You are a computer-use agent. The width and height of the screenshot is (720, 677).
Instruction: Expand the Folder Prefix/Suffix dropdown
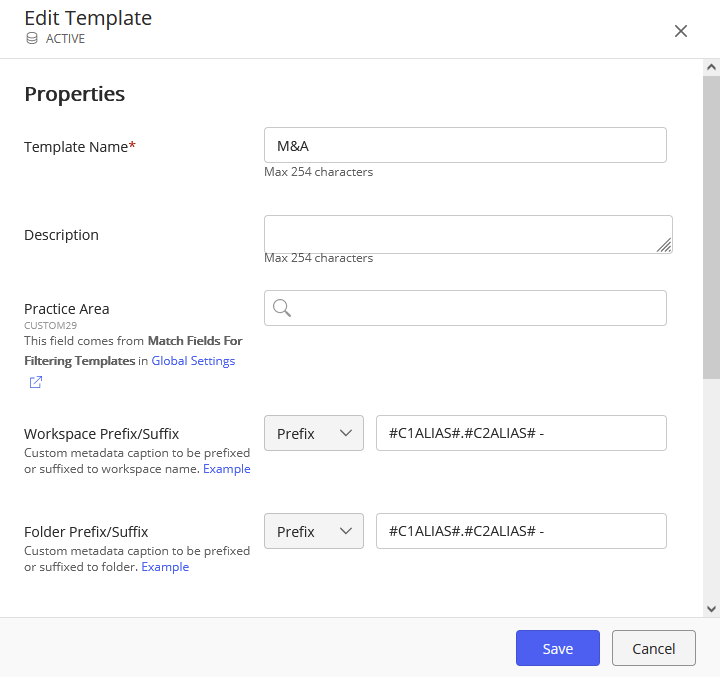(314, 531)
